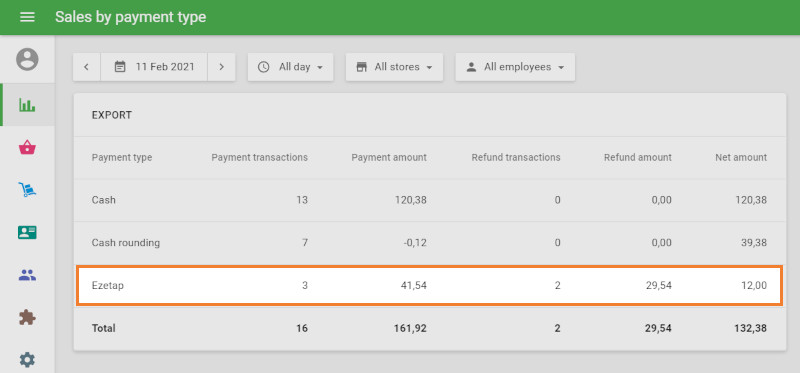Select the Ezetap row label
Screen dimensions: 800x373
click(108, 286)
